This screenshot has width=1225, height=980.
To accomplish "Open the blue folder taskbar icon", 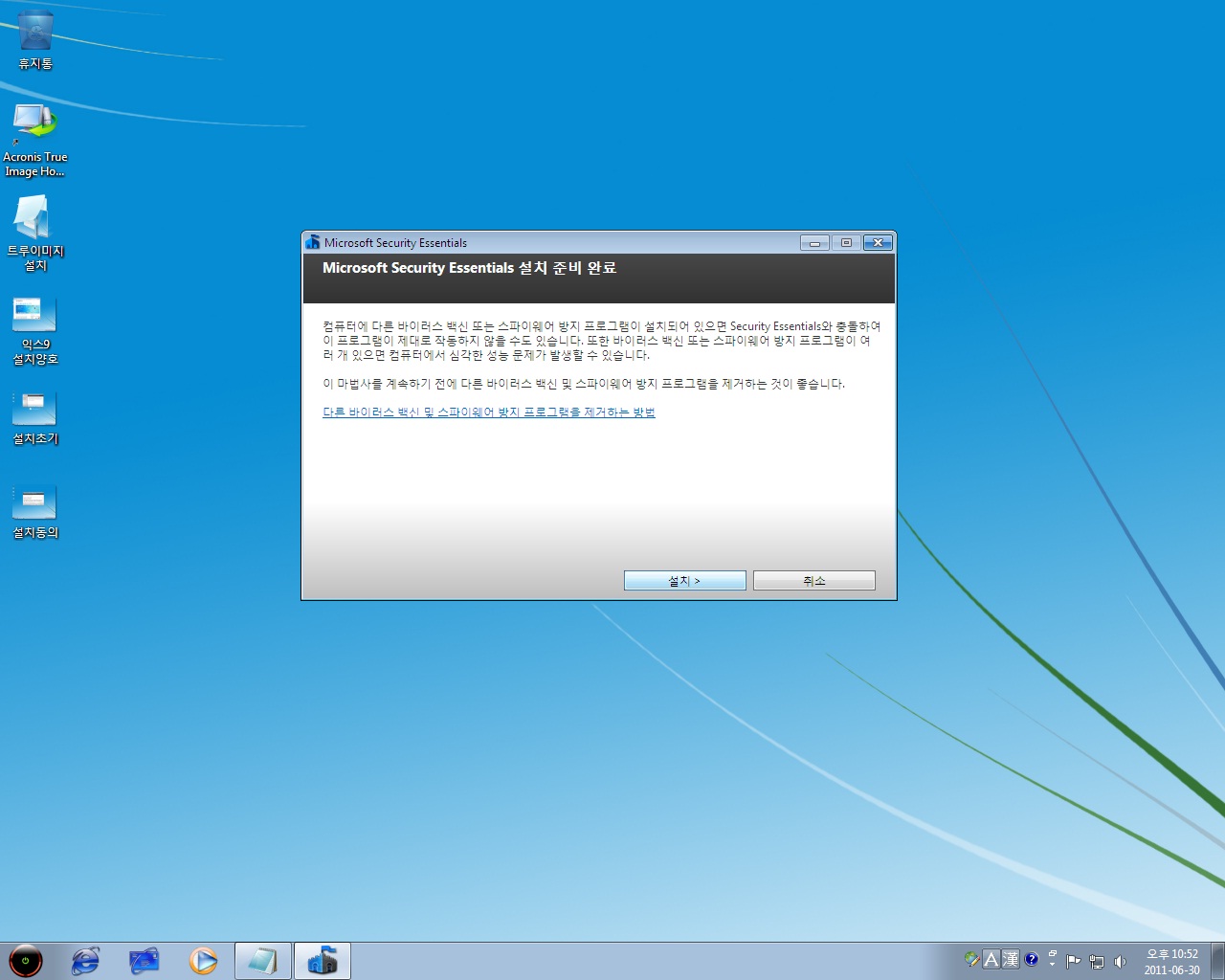I will [145, 960].
